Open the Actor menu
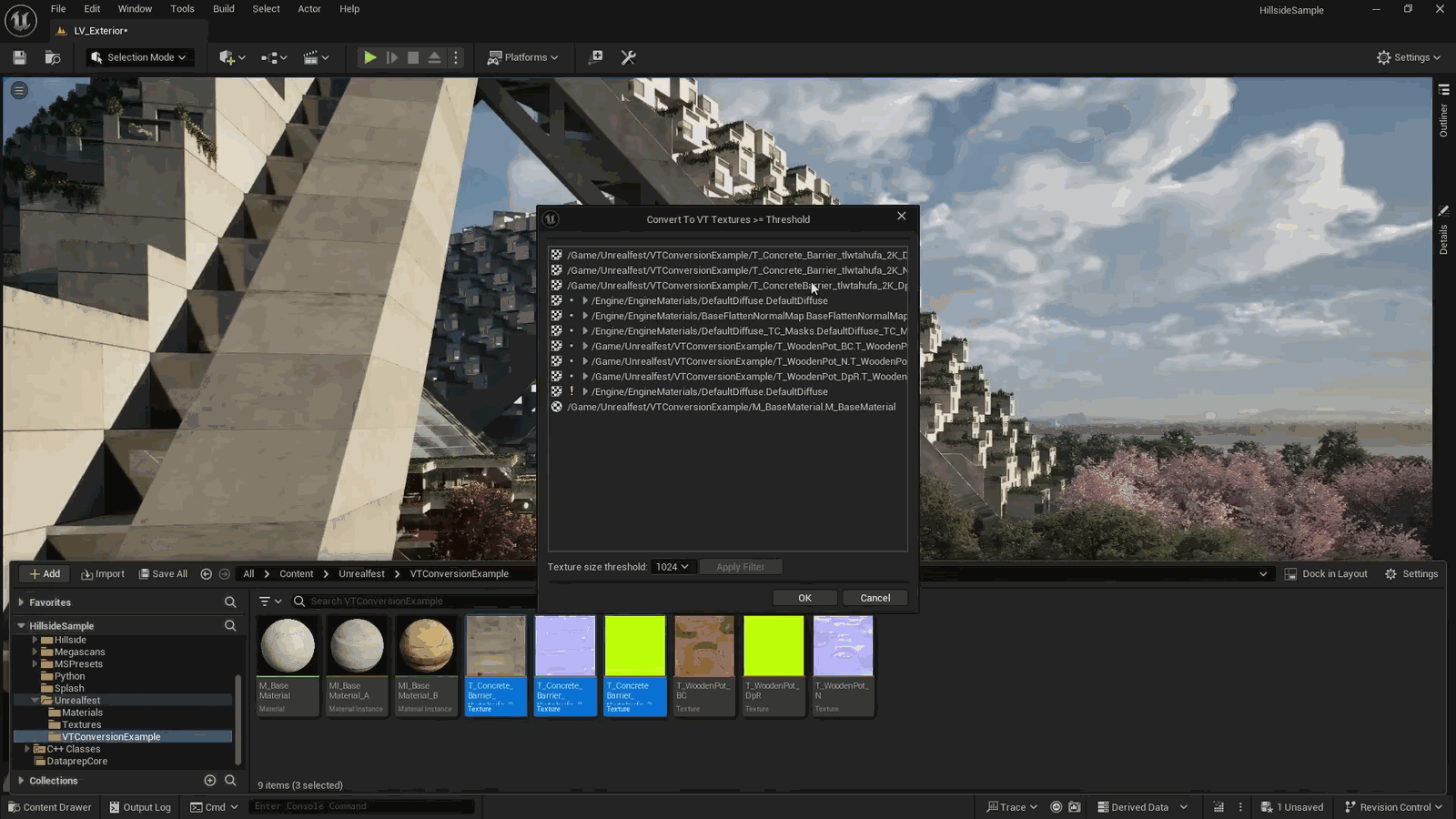 click(309, 9)
